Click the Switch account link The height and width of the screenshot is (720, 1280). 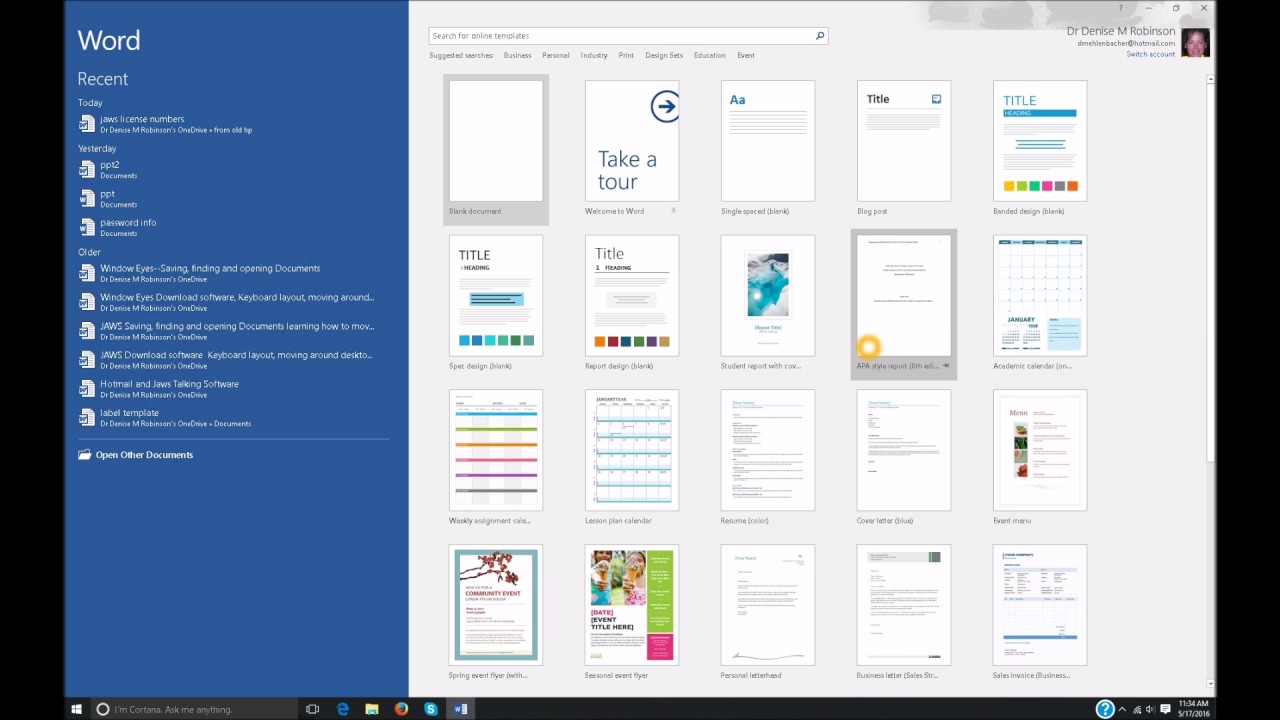[x=1151, y=54]
